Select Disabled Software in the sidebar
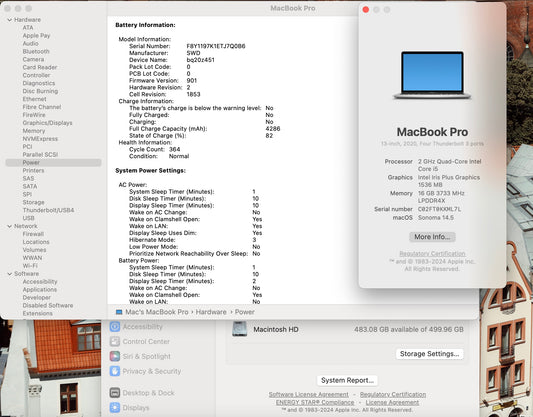The image size is (533, 417). point(48,305)
